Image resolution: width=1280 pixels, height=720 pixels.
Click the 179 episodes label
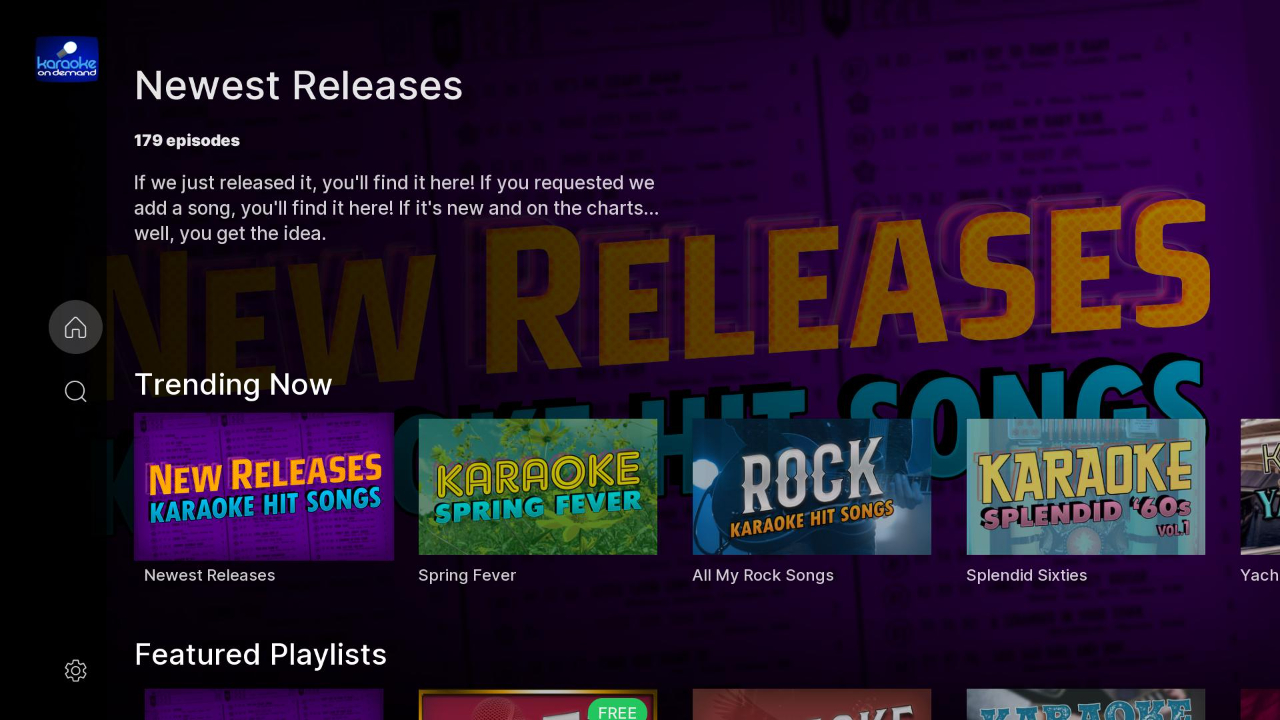(x=186, y=140)
